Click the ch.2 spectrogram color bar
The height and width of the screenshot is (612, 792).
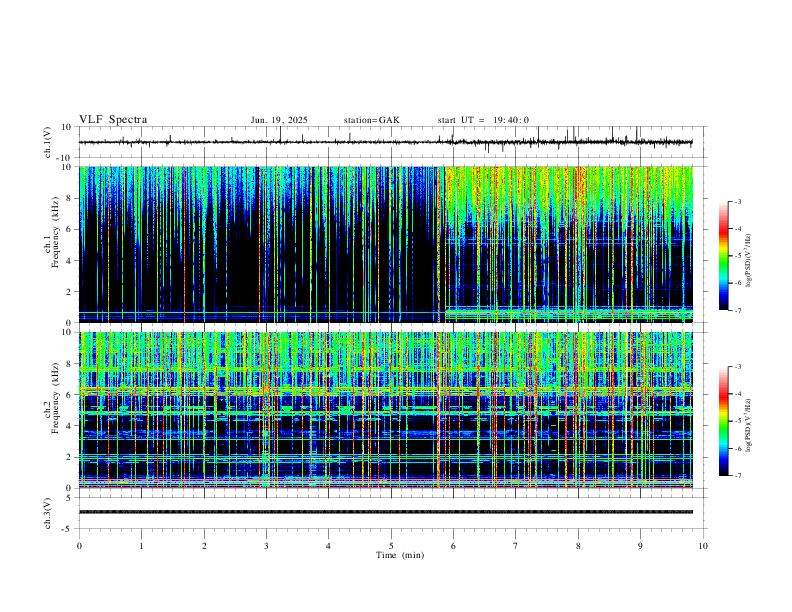723,421
